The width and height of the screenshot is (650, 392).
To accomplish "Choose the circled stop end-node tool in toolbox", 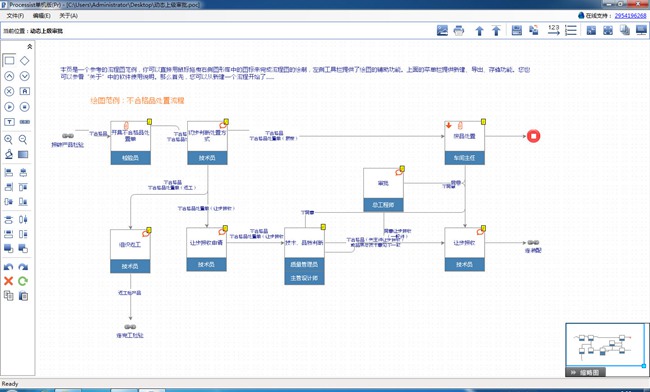I will [24, 106].
